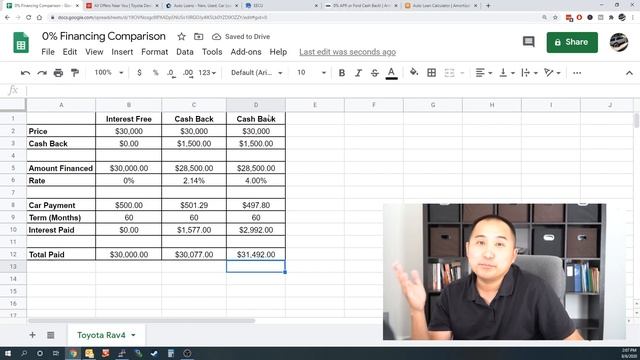This screenshot has height=360, width=640.
Task: Open the 123 number format dropdown
Action: click(207, 73)
